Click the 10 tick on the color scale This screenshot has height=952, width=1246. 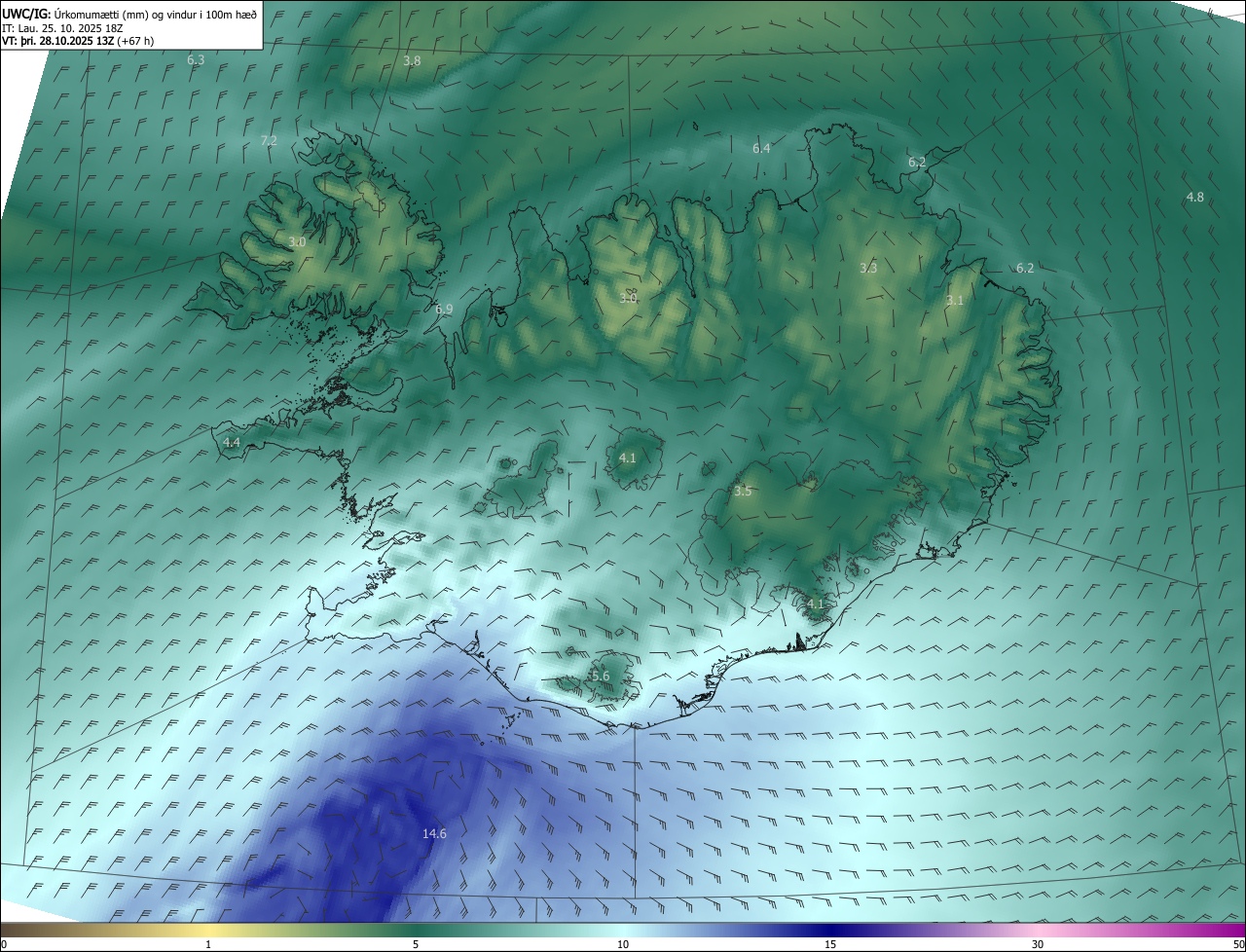click(623, 945)
